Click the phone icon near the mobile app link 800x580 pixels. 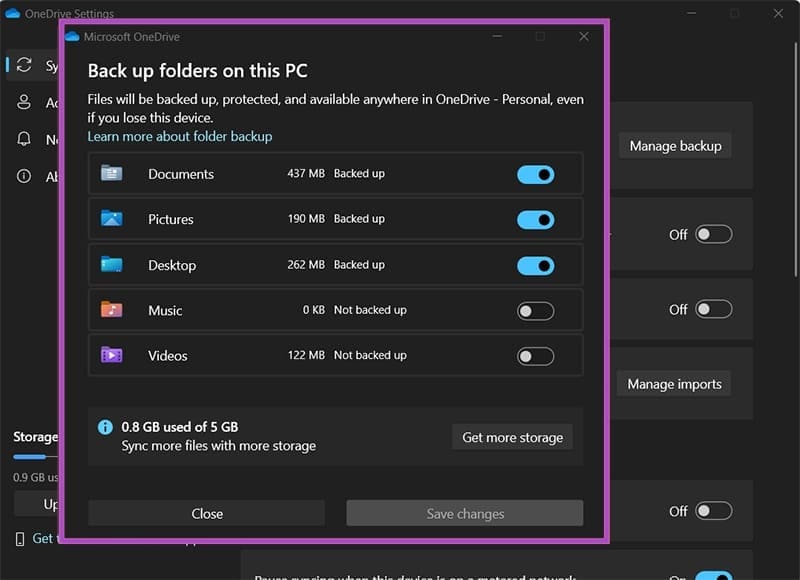point(22,538)
